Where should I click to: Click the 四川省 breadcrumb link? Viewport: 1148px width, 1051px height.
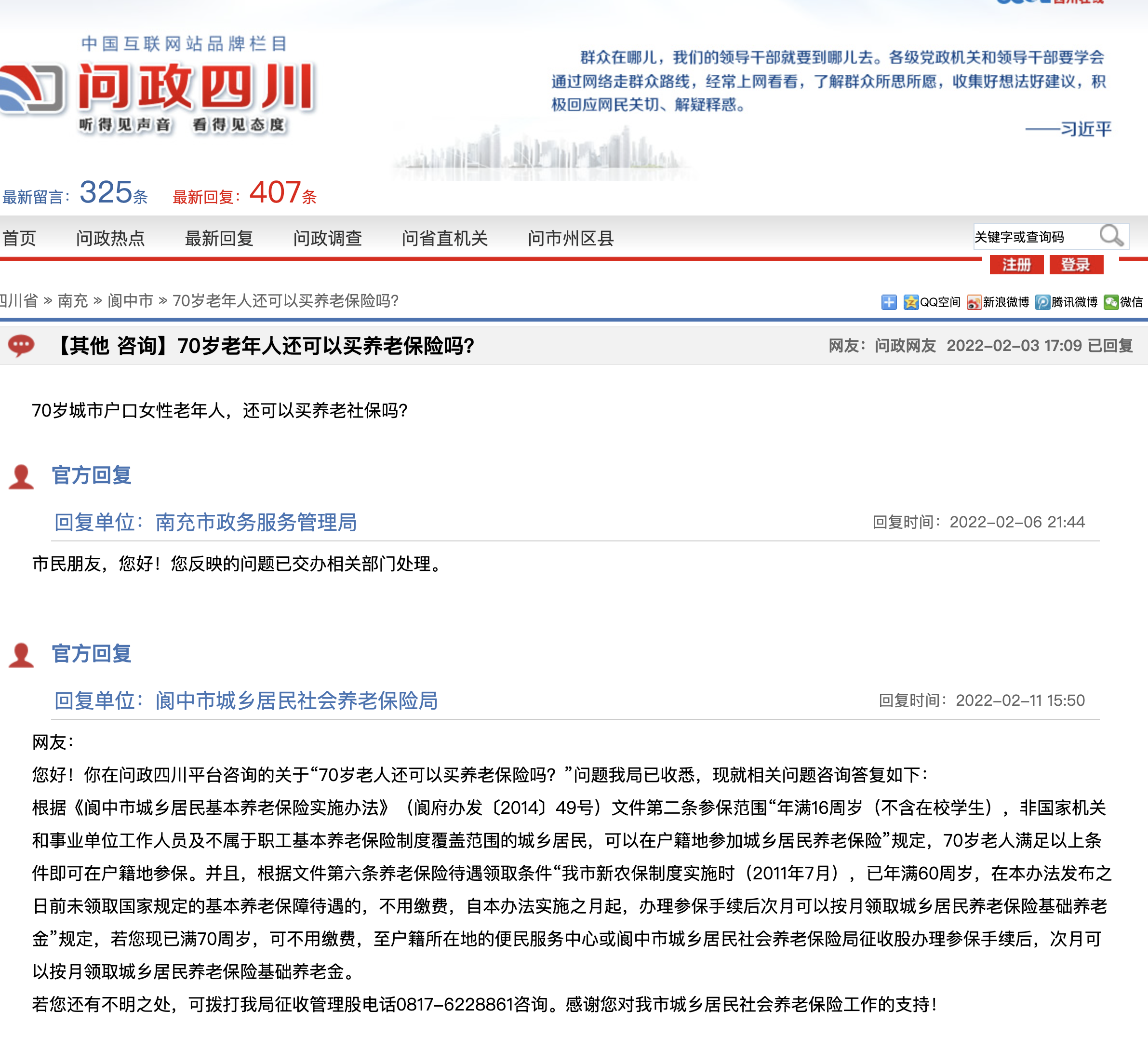pos(18,300)
